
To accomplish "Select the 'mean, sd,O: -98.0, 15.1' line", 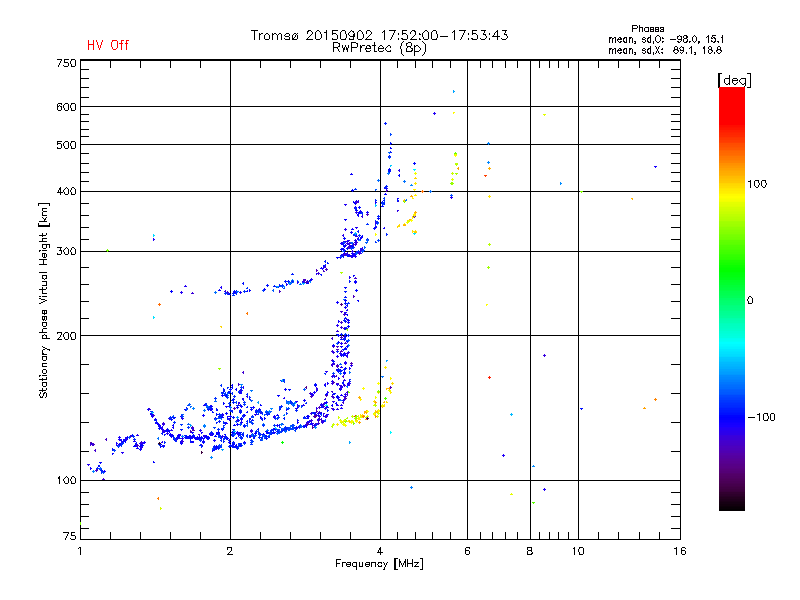I will (x=666, y=39).
